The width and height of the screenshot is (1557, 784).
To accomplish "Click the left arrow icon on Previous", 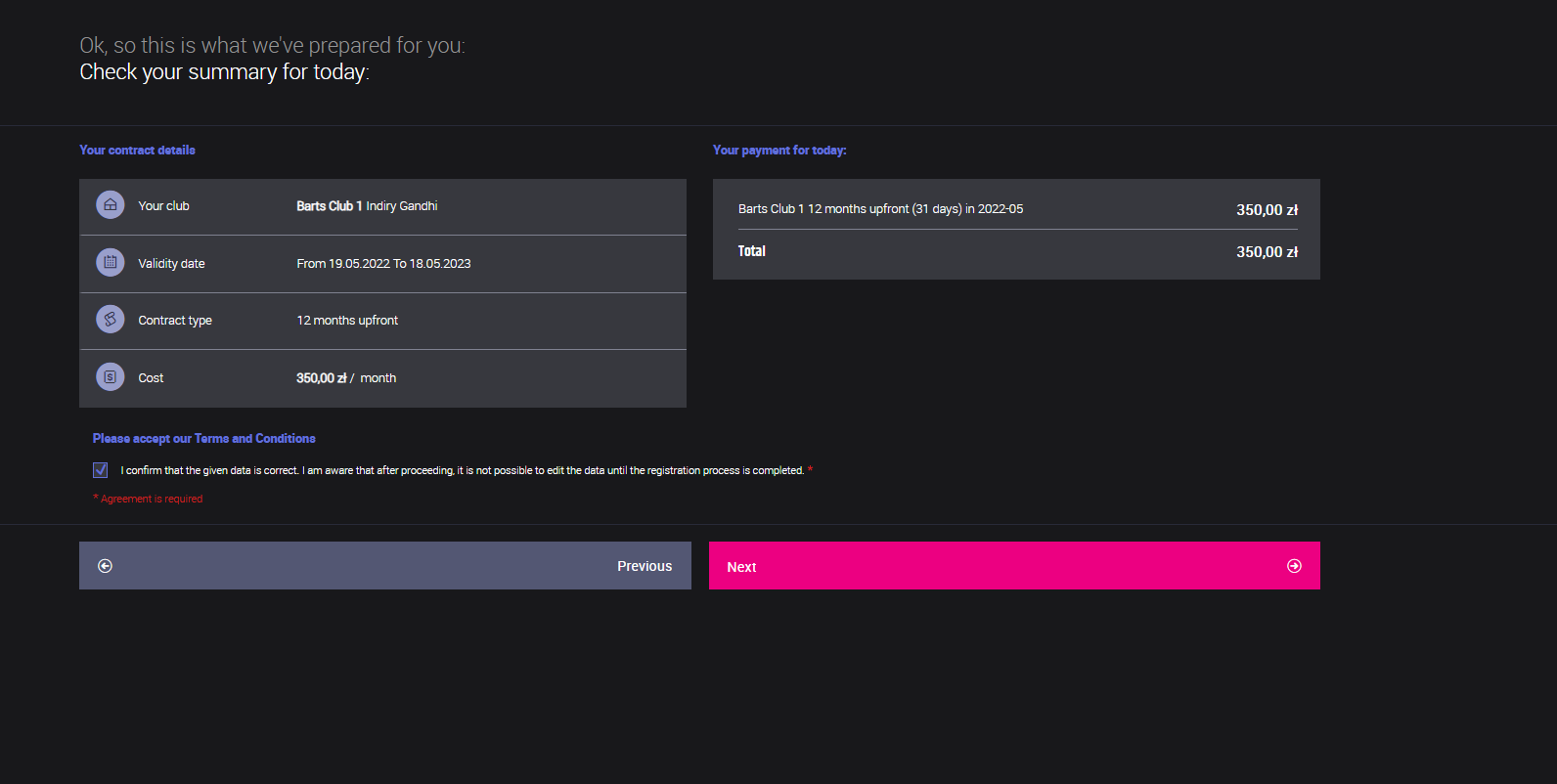I will point(106,566).
